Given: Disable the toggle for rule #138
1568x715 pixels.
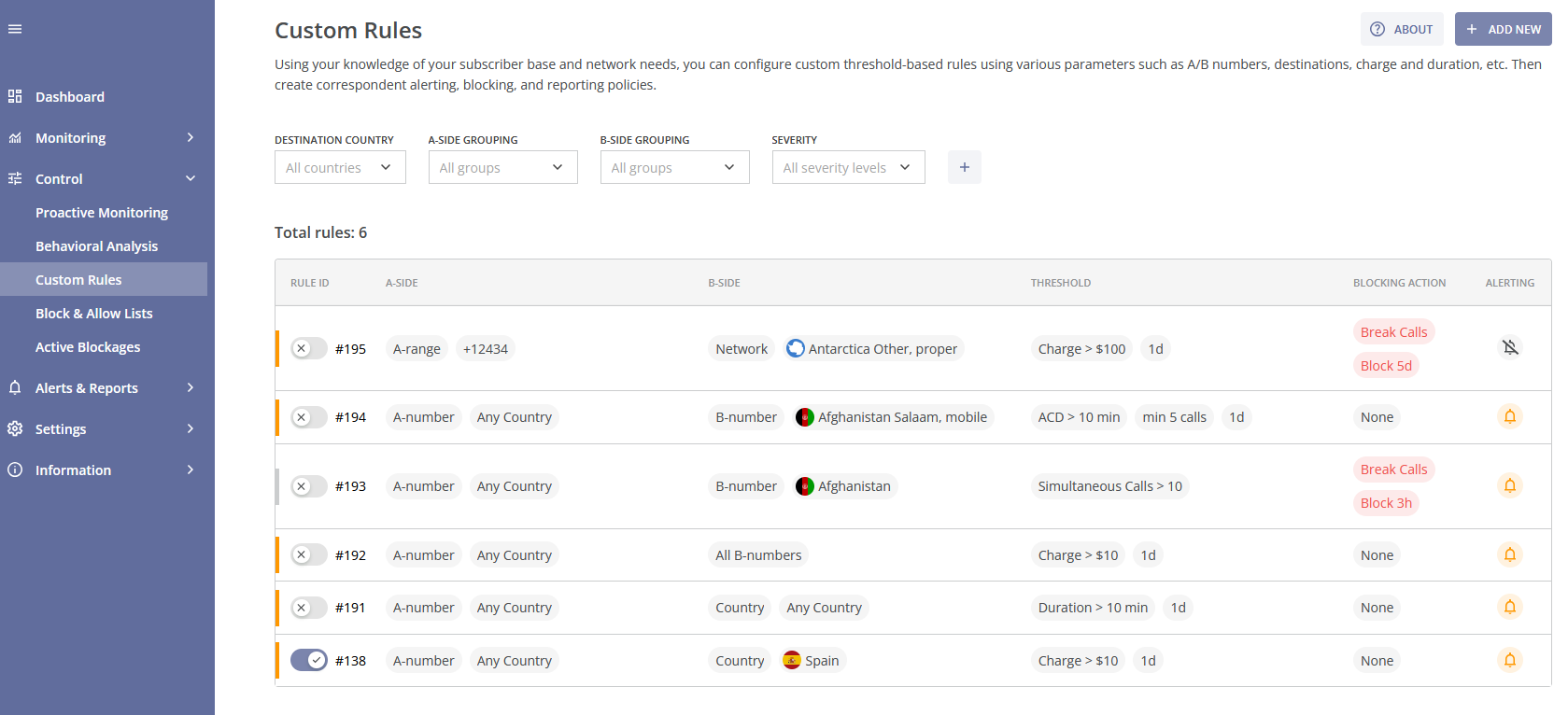Looking at the screenshot, I should (x=308, y=660).
